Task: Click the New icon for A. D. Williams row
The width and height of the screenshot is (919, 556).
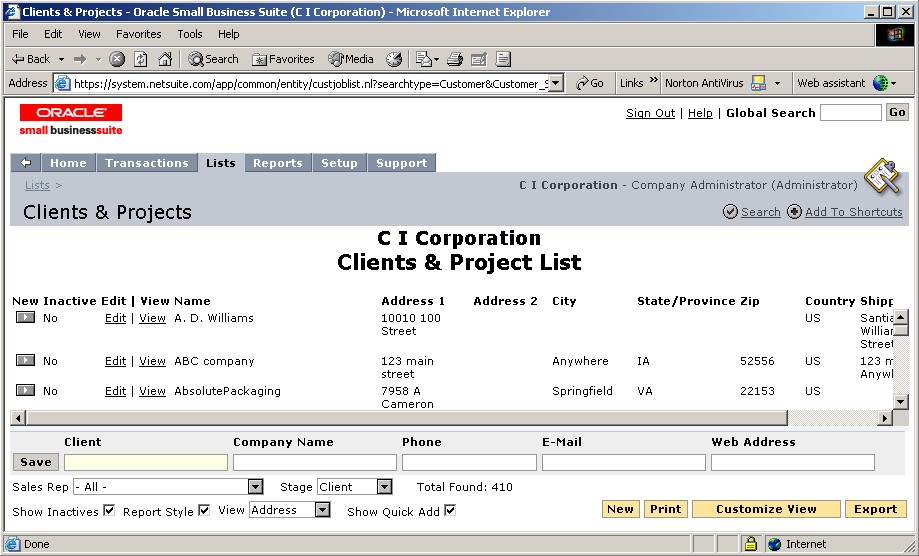Action: click(x=25, y=318)
